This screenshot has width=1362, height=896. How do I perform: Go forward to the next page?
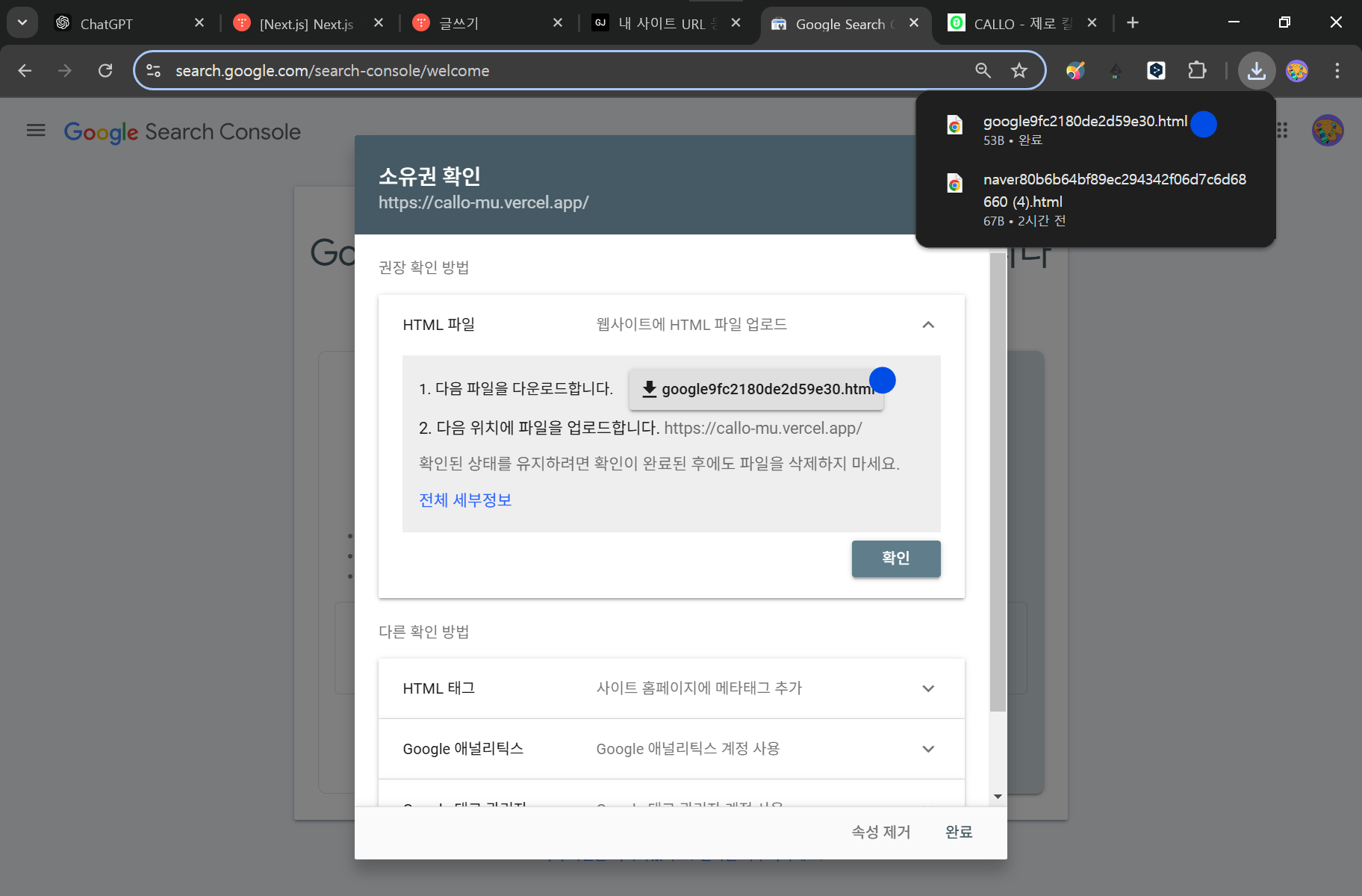pyautogui.click(x=65, y=71)
